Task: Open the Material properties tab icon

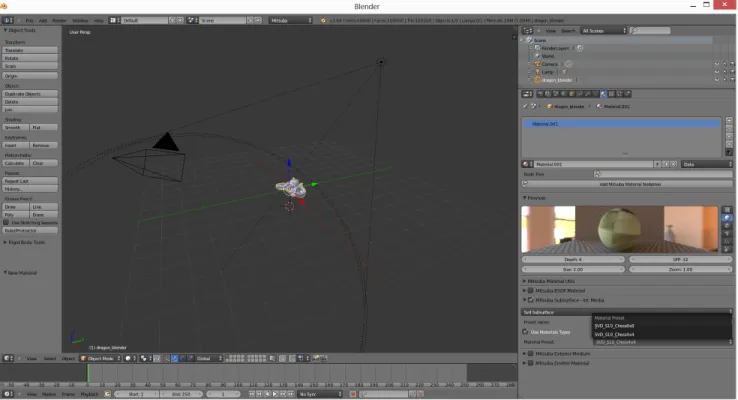Action: pyautogui.click(x=603, y=94)
